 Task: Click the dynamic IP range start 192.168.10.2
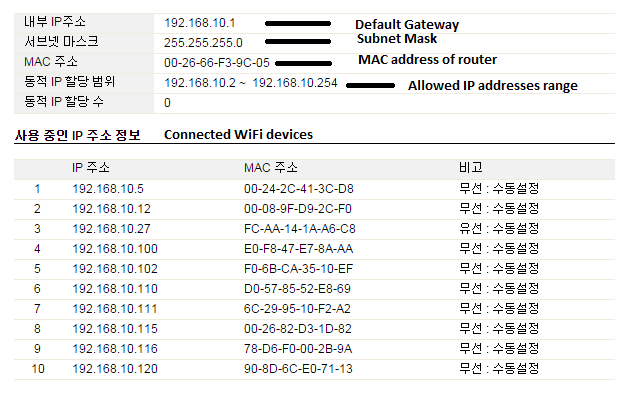point(200,83)
